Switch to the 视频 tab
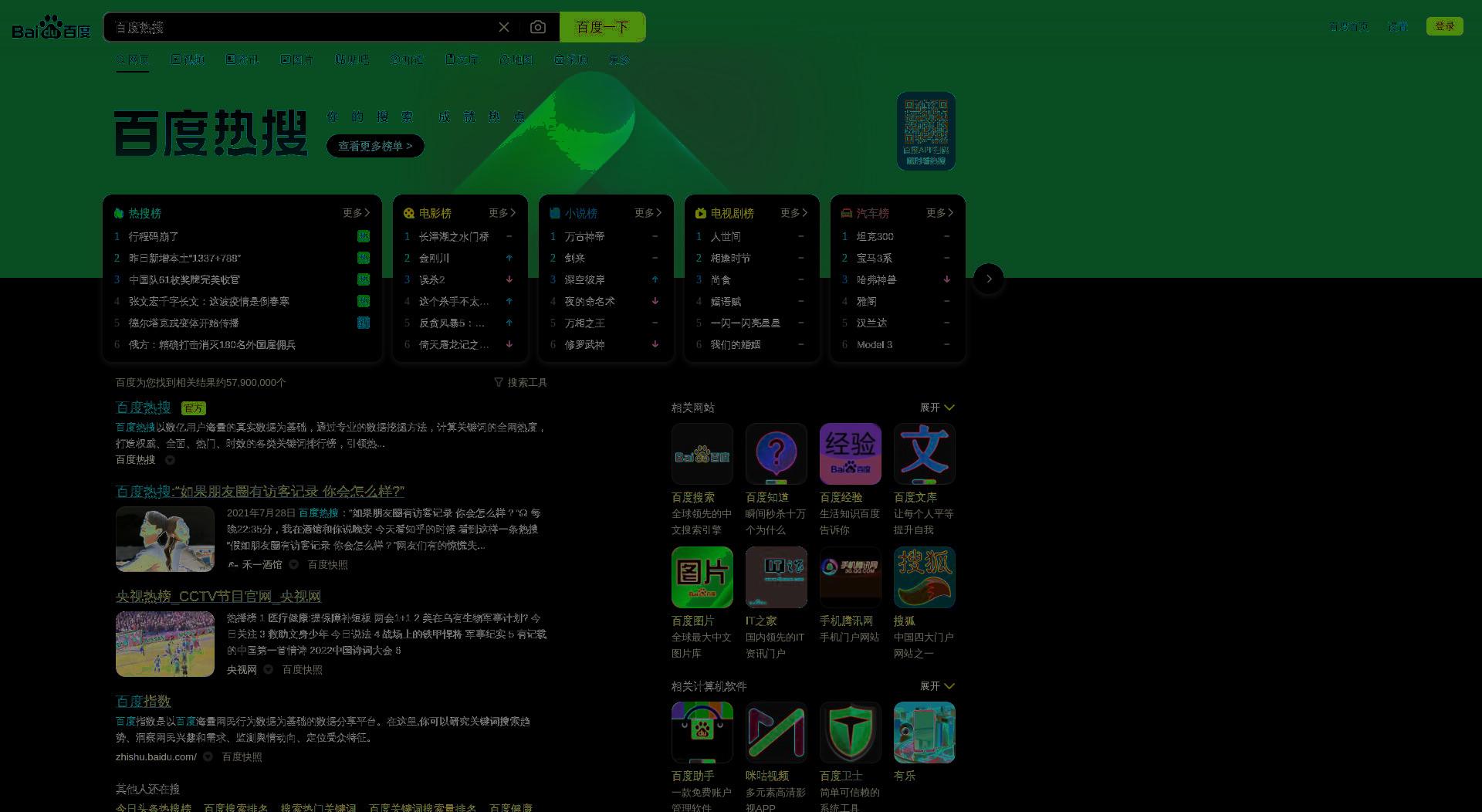This screenshot has width=1482, height=812. pyautogui.click(x=188, y=59)
